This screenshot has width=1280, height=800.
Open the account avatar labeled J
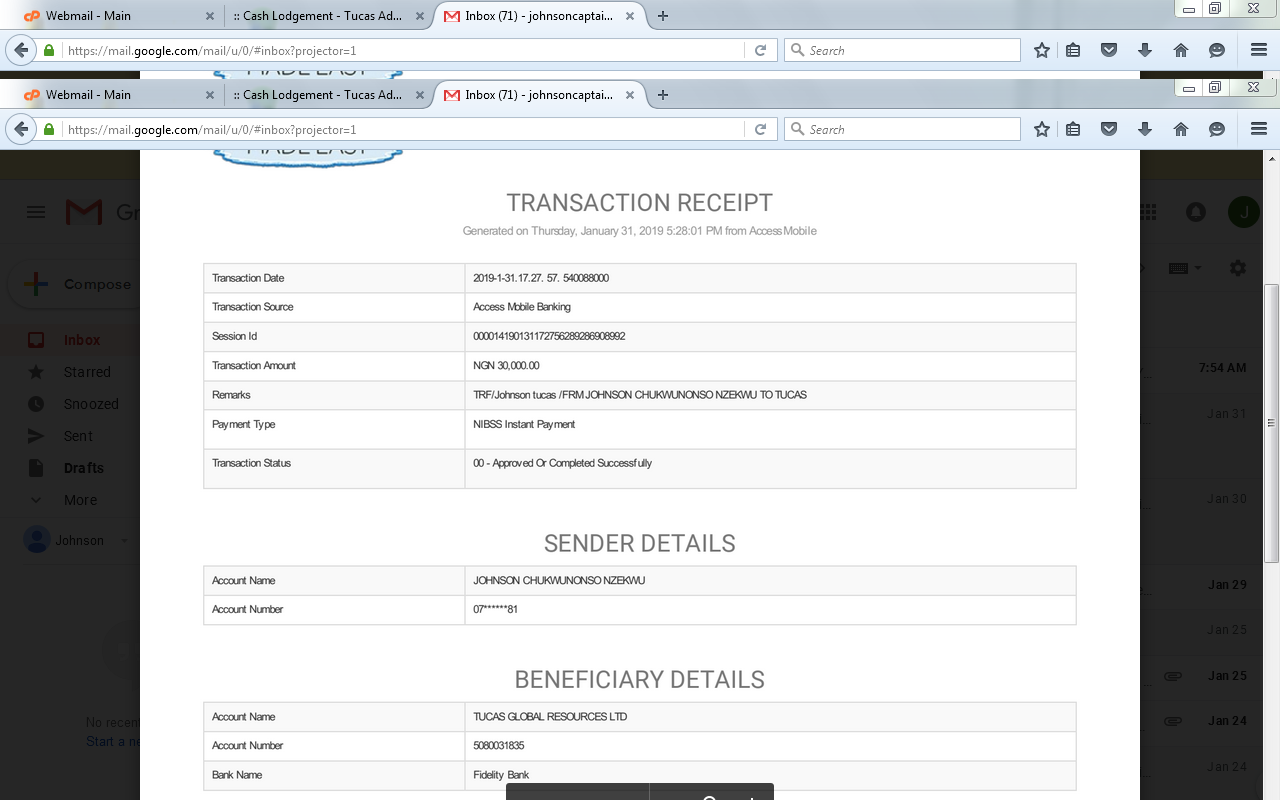(x=1243, y=212)
